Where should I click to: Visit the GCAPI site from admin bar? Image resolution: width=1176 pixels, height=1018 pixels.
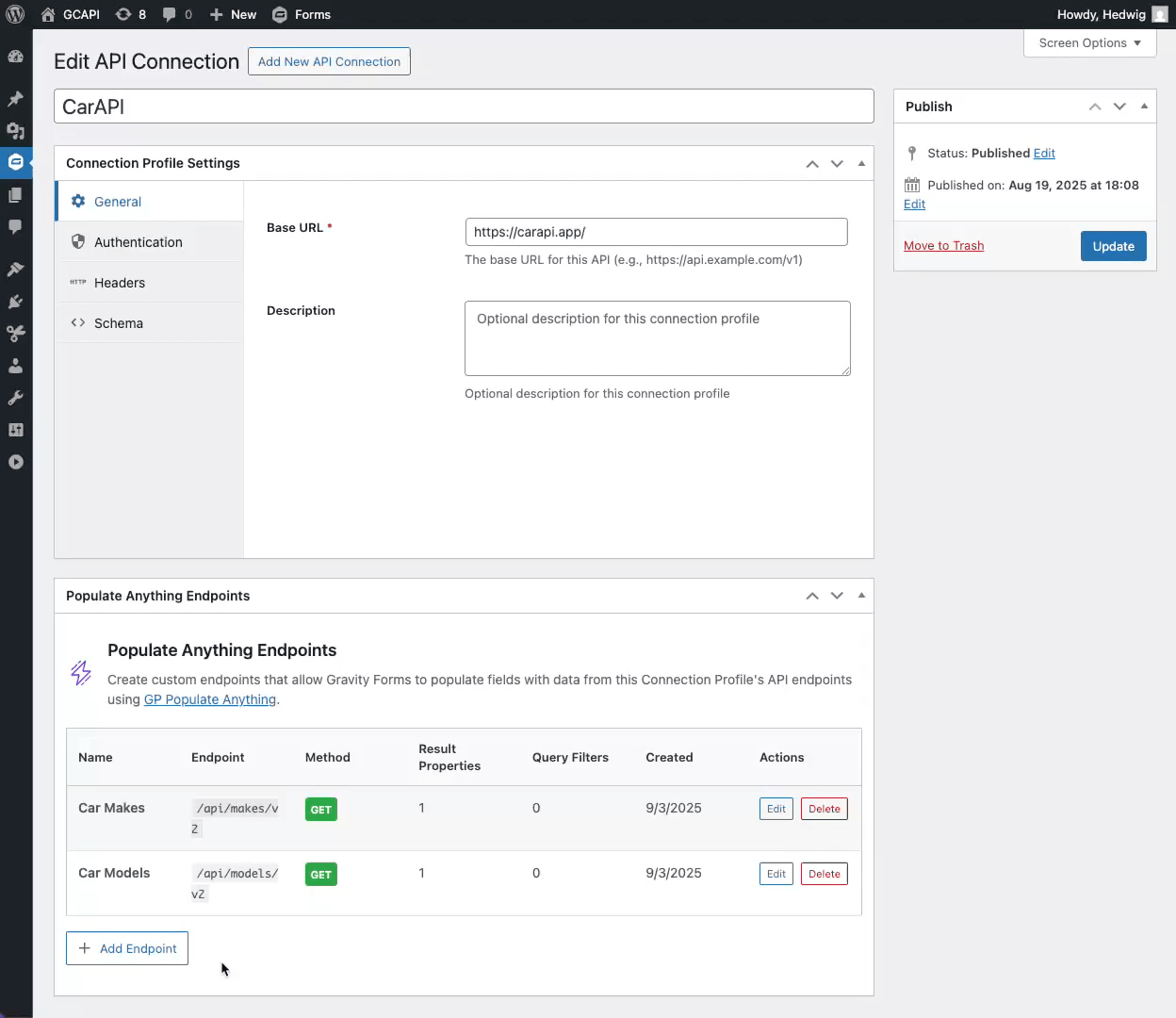pyautogui.click(x=71, y=14)
